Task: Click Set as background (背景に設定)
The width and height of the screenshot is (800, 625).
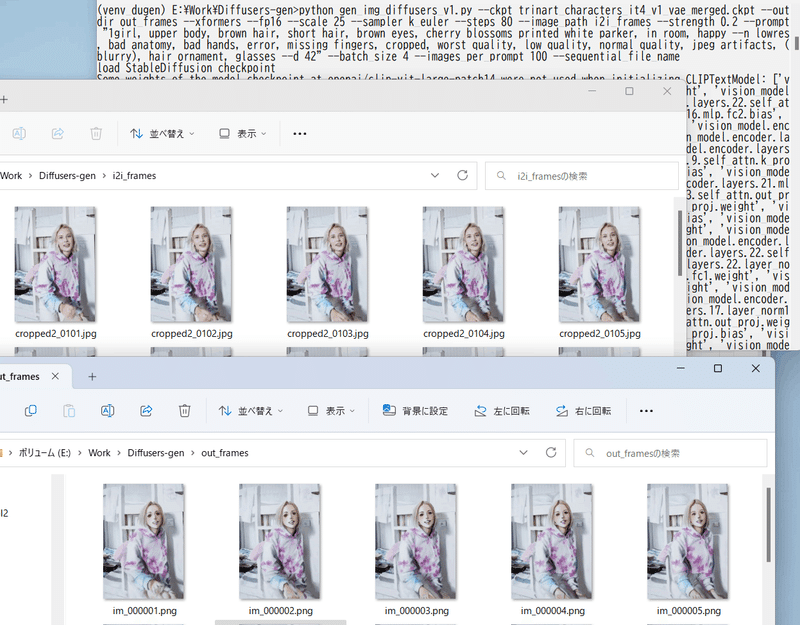Action: tap(415, 411)
